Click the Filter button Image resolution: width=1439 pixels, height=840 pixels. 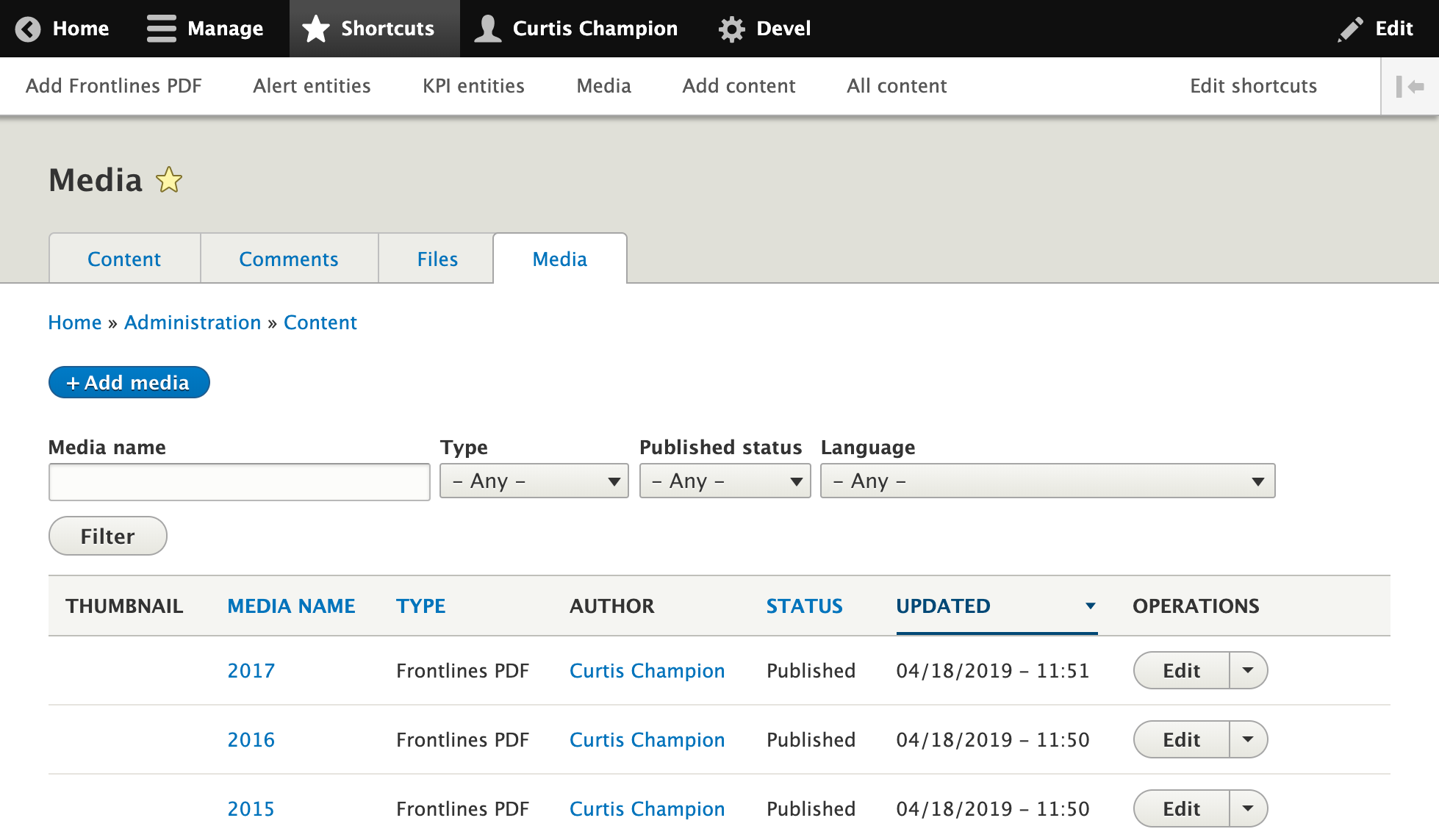click(x=107, y=536)
